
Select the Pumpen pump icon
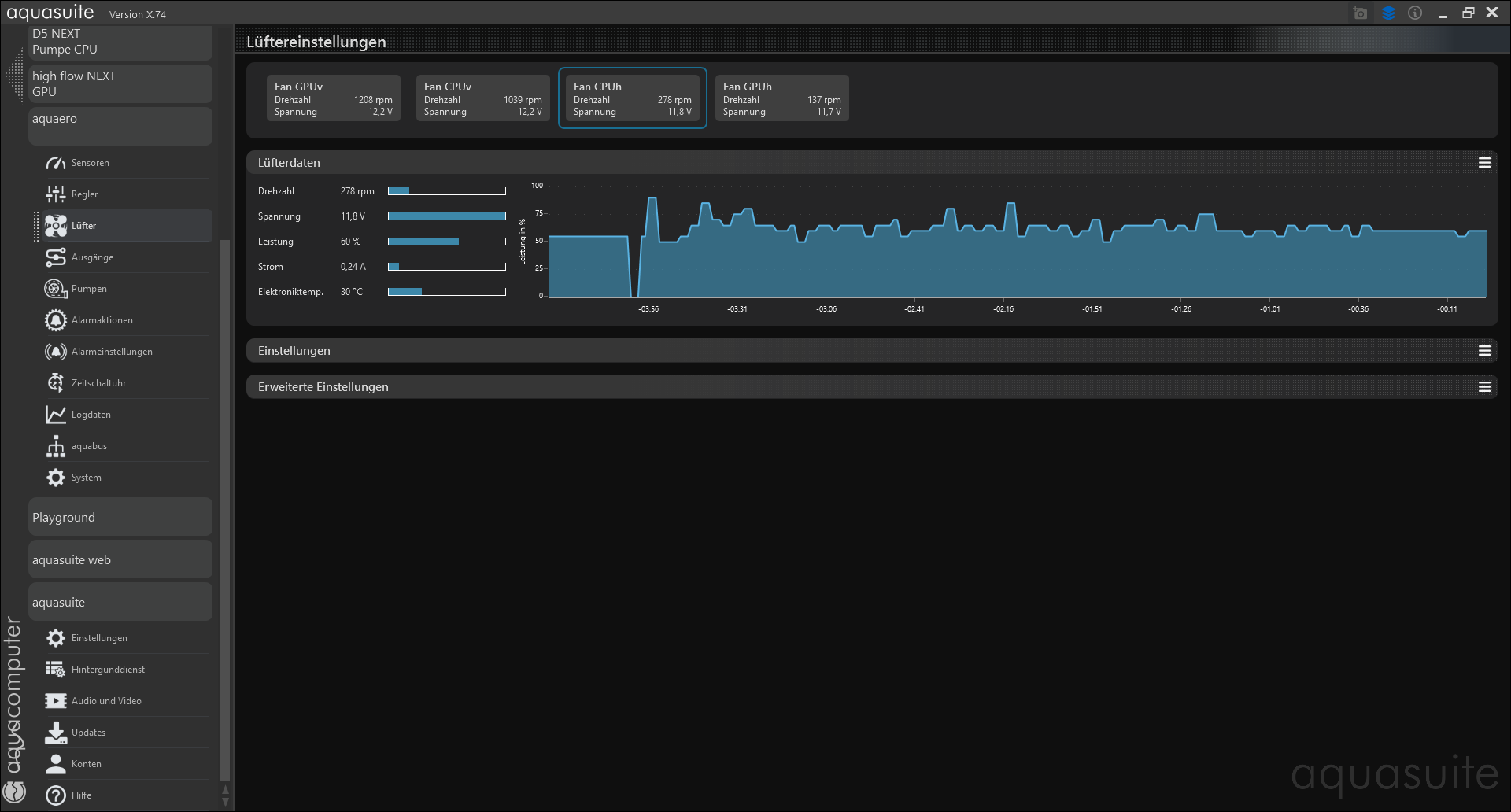(x=55, y=289)
